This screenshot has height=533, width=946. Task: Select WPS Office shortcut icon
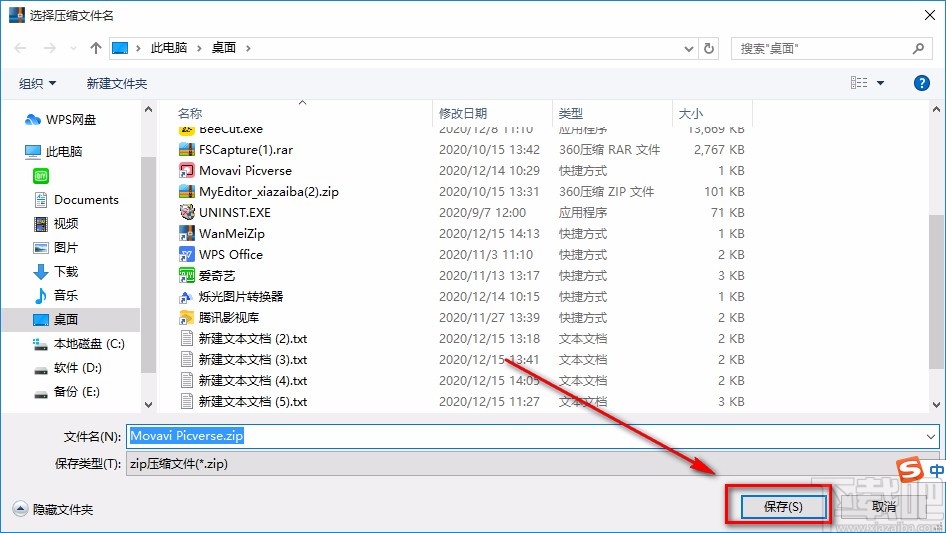[x=186, y=254]
